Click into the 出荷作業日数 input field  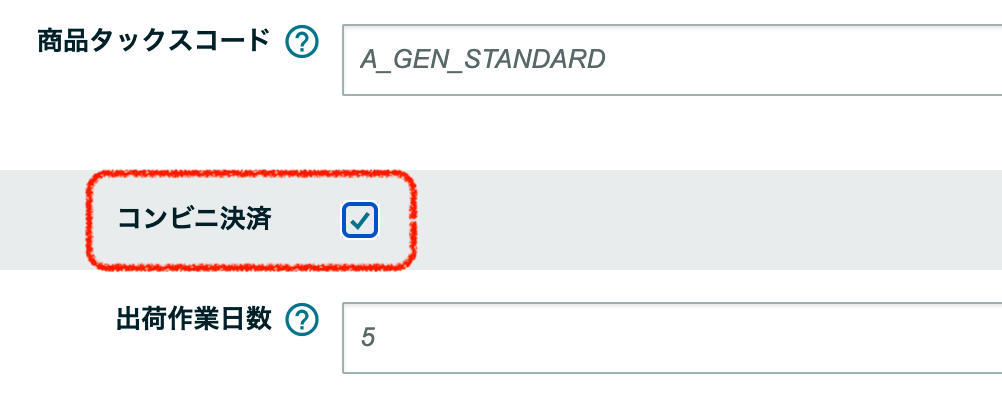(x=670, y=337)
